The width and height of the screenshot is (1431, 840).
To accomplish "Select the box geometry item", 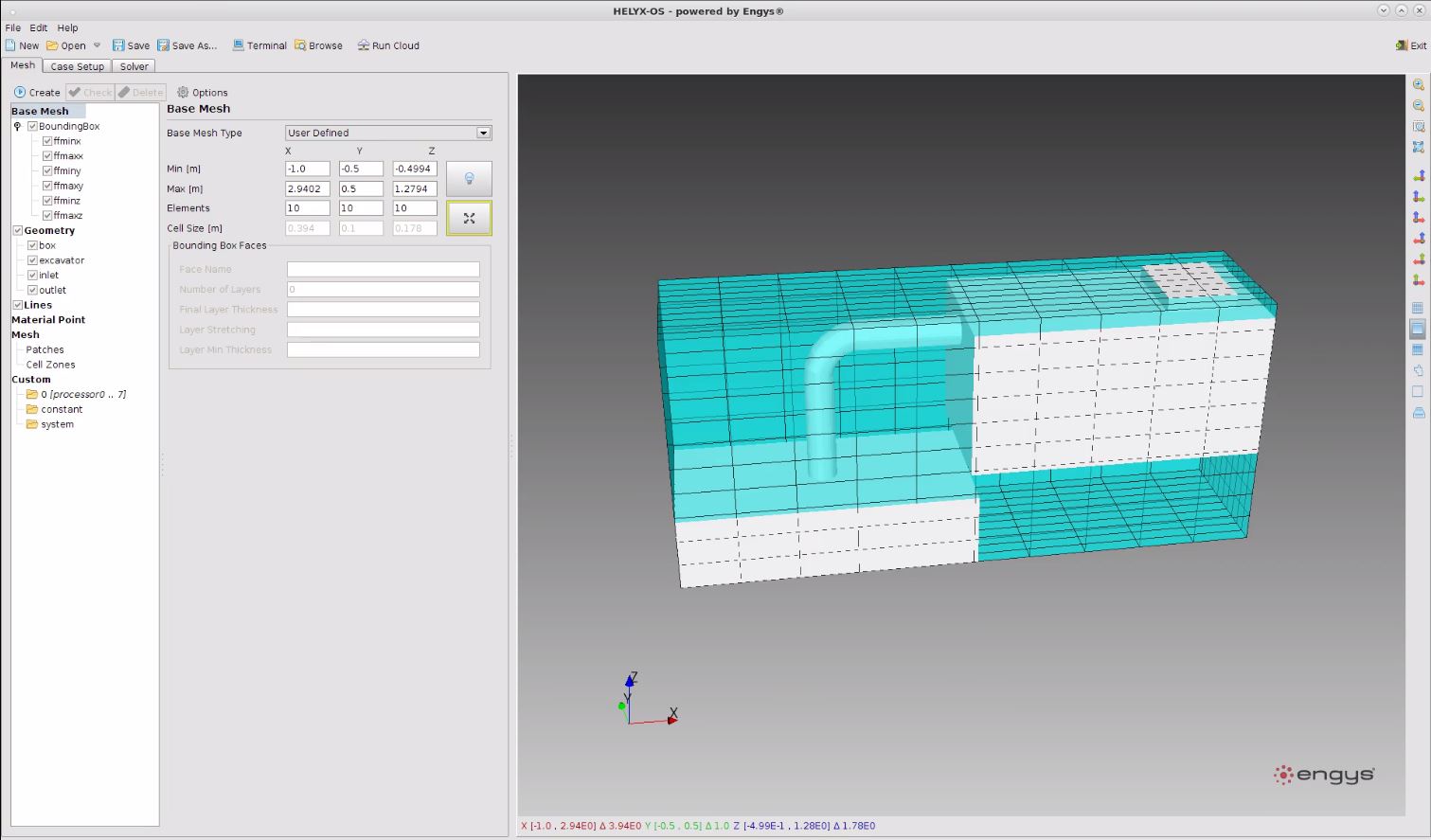I will pos(47,245).
